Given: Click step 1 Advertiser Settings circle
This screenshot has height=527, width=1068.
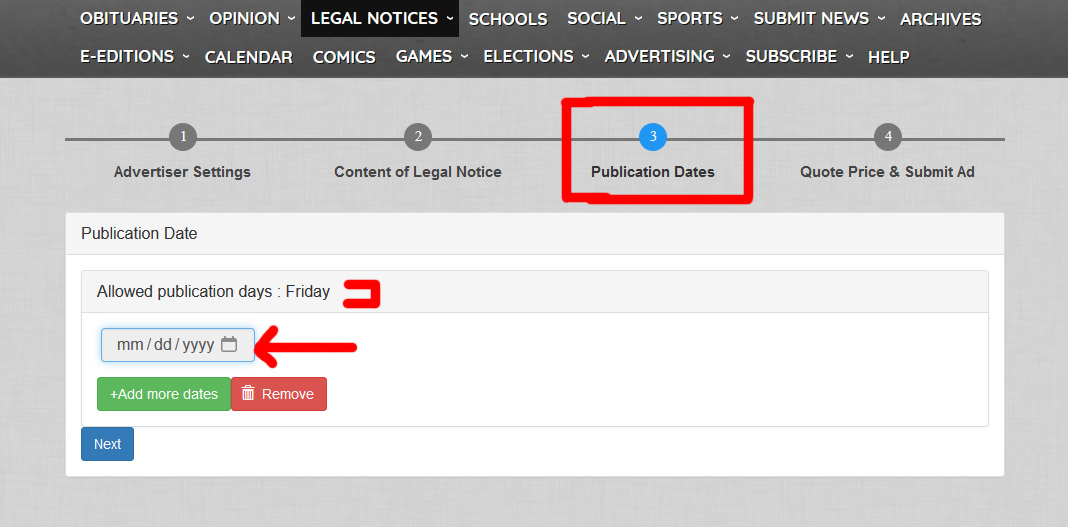Looking at the screenshot, I should click(x=182, y=137).
